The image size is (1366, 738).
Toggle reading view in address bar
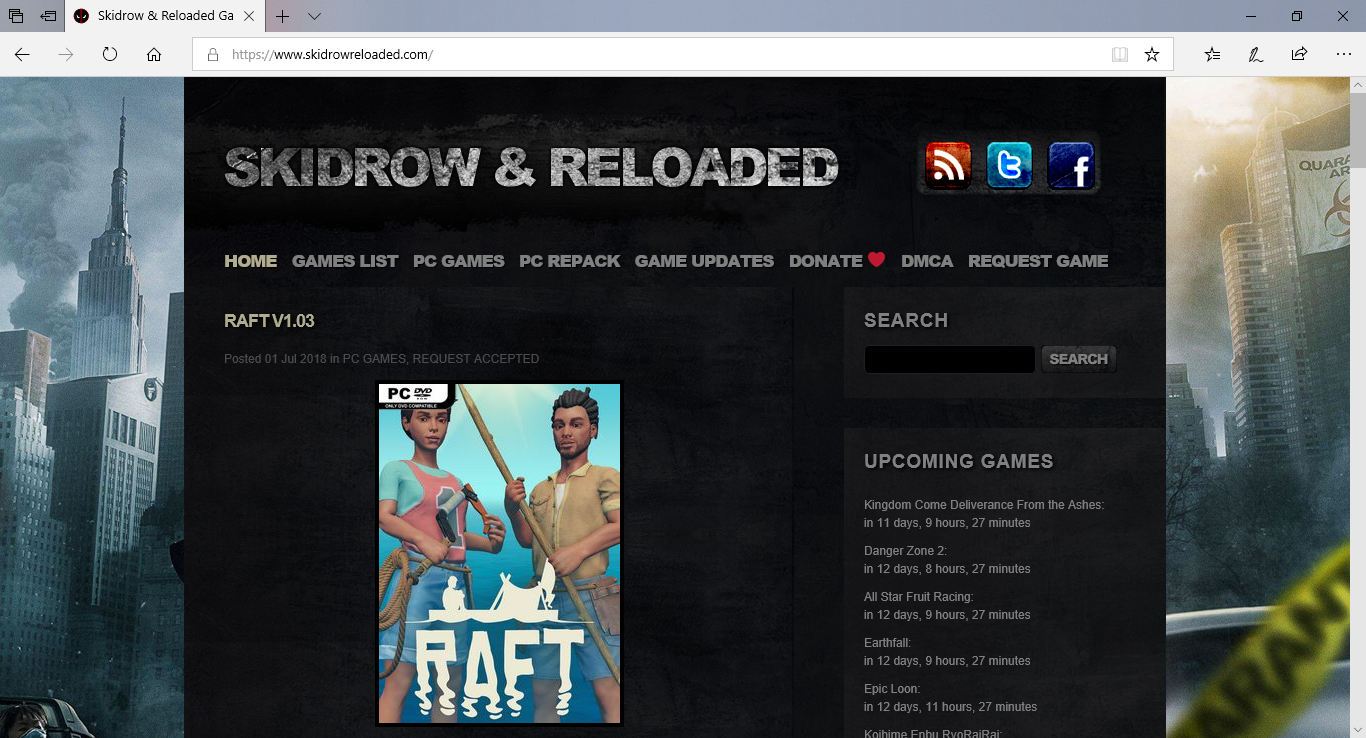point(1120,54)
